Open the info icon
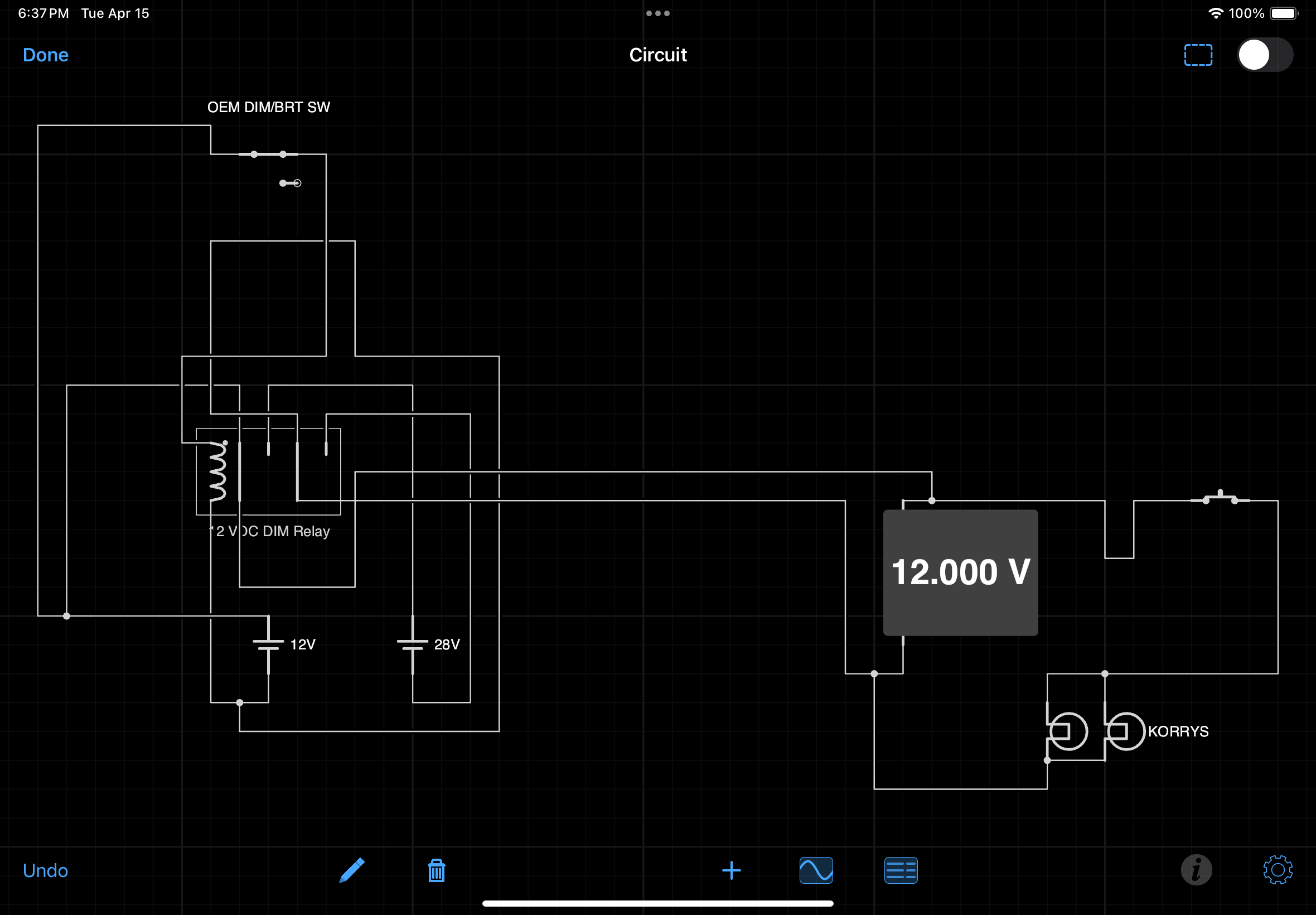1316x915 pixels. pyautogui.click(x=1196, y=870)
